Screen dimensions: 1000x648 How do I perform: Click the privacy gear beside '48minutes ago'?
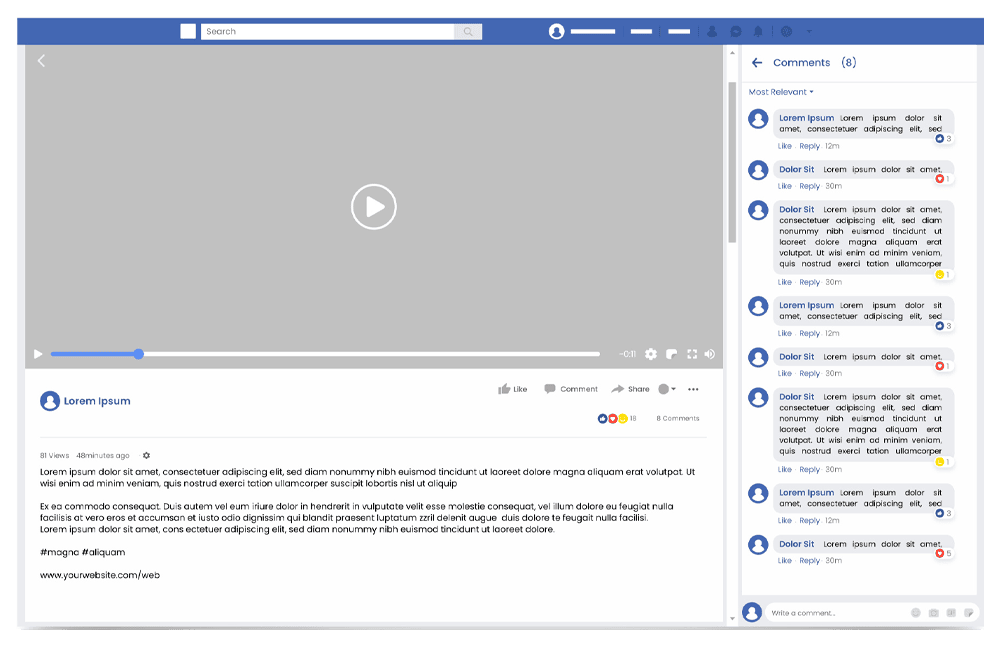[146, 455]
